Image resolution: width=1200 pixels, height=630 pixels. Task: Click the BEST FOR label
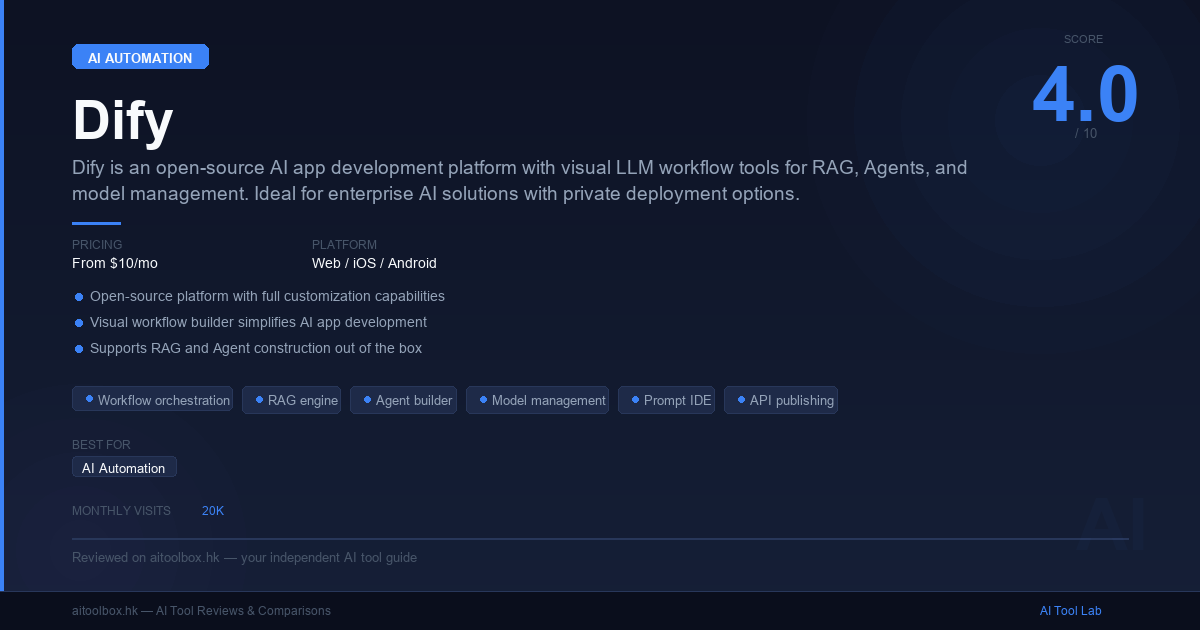click(x=101, y=445)
